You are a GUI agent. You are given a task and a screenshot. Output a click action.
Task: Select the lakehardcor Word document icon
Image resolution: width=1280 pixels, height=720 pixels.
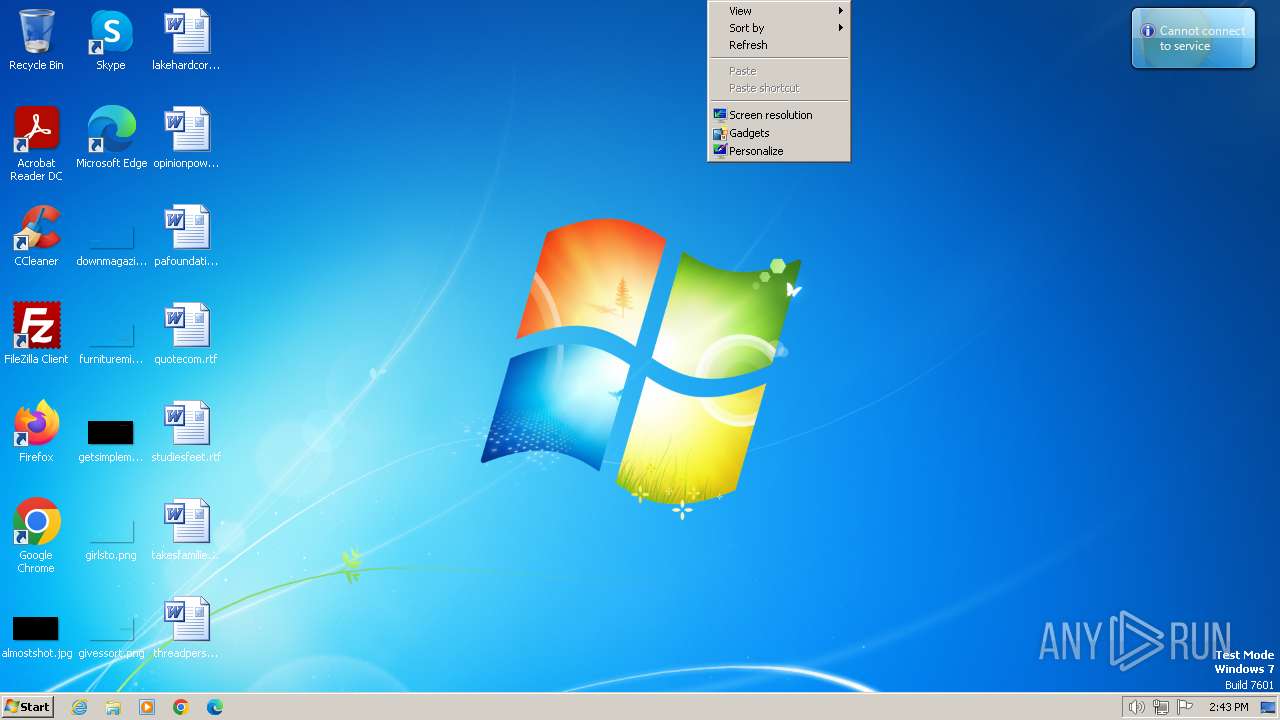click(x=186, y=40)
